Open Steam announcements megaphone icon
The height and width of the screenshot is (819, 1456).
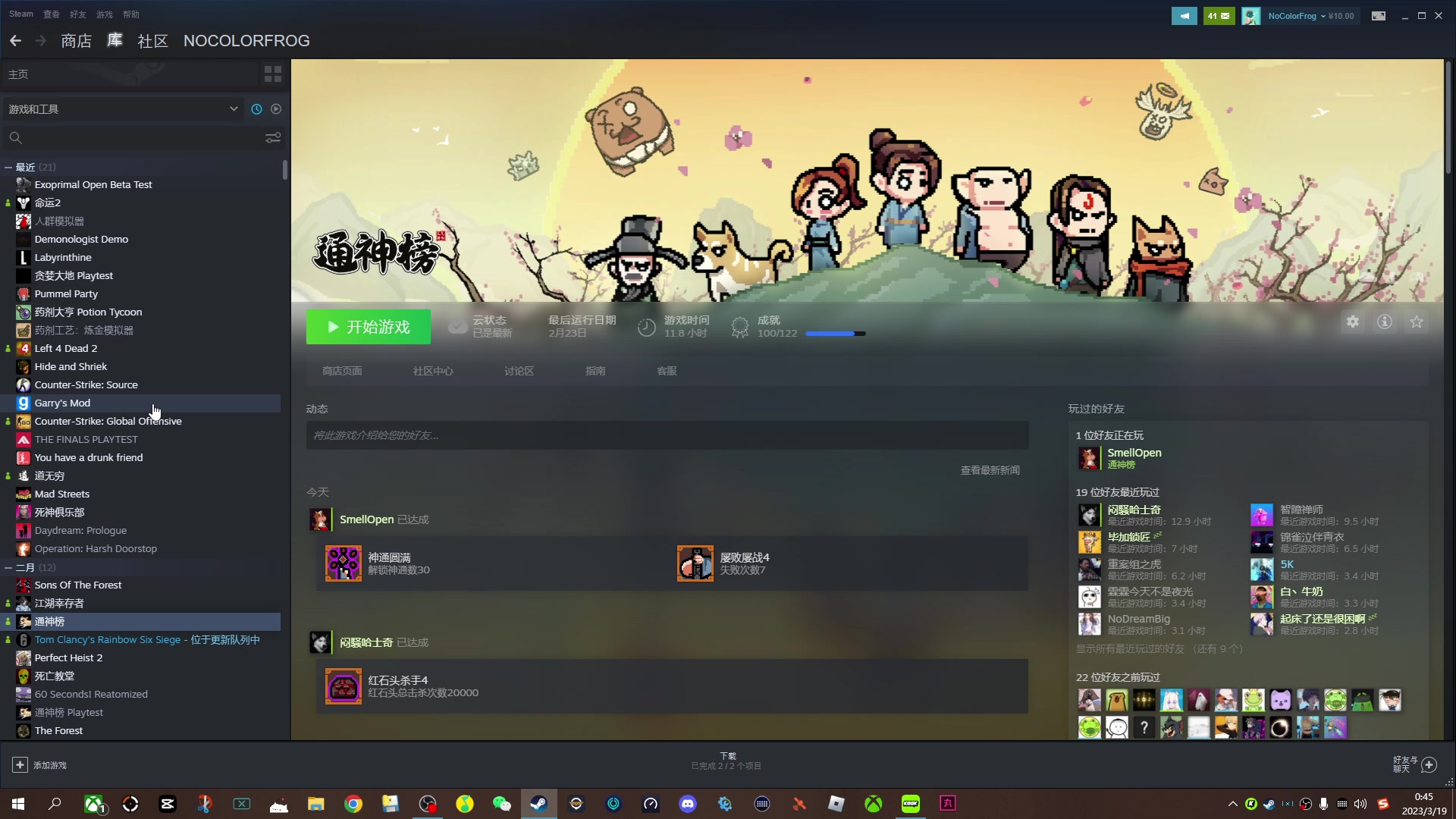click(x=1184, y=16)
